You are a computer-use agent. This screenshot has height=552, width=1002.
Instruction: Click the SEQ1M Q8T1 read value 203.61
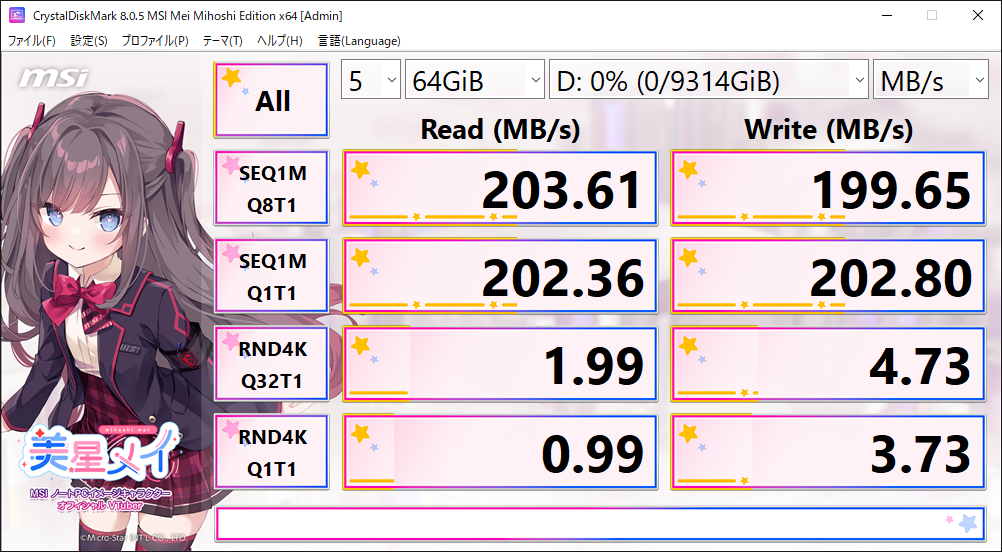[500, 188]
